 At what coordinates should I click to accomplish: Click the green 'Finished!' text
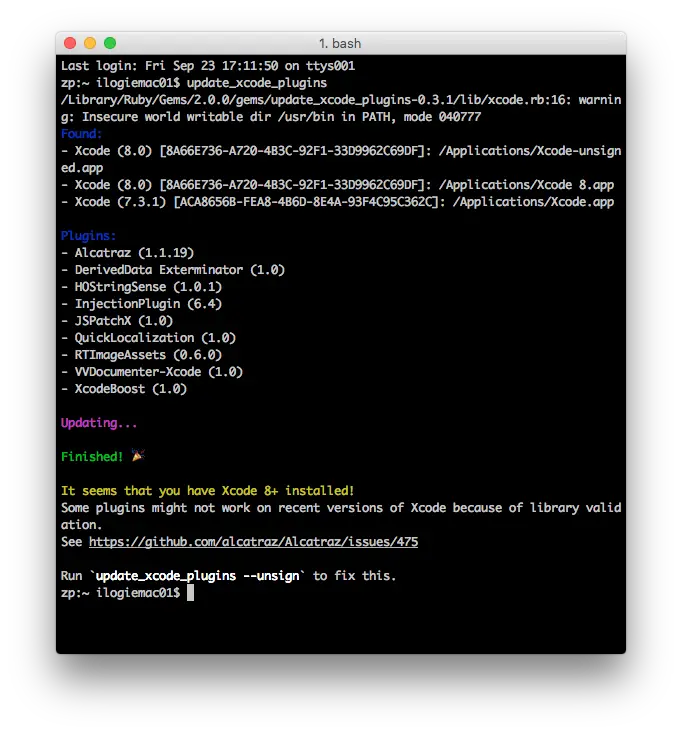(92, 456)
